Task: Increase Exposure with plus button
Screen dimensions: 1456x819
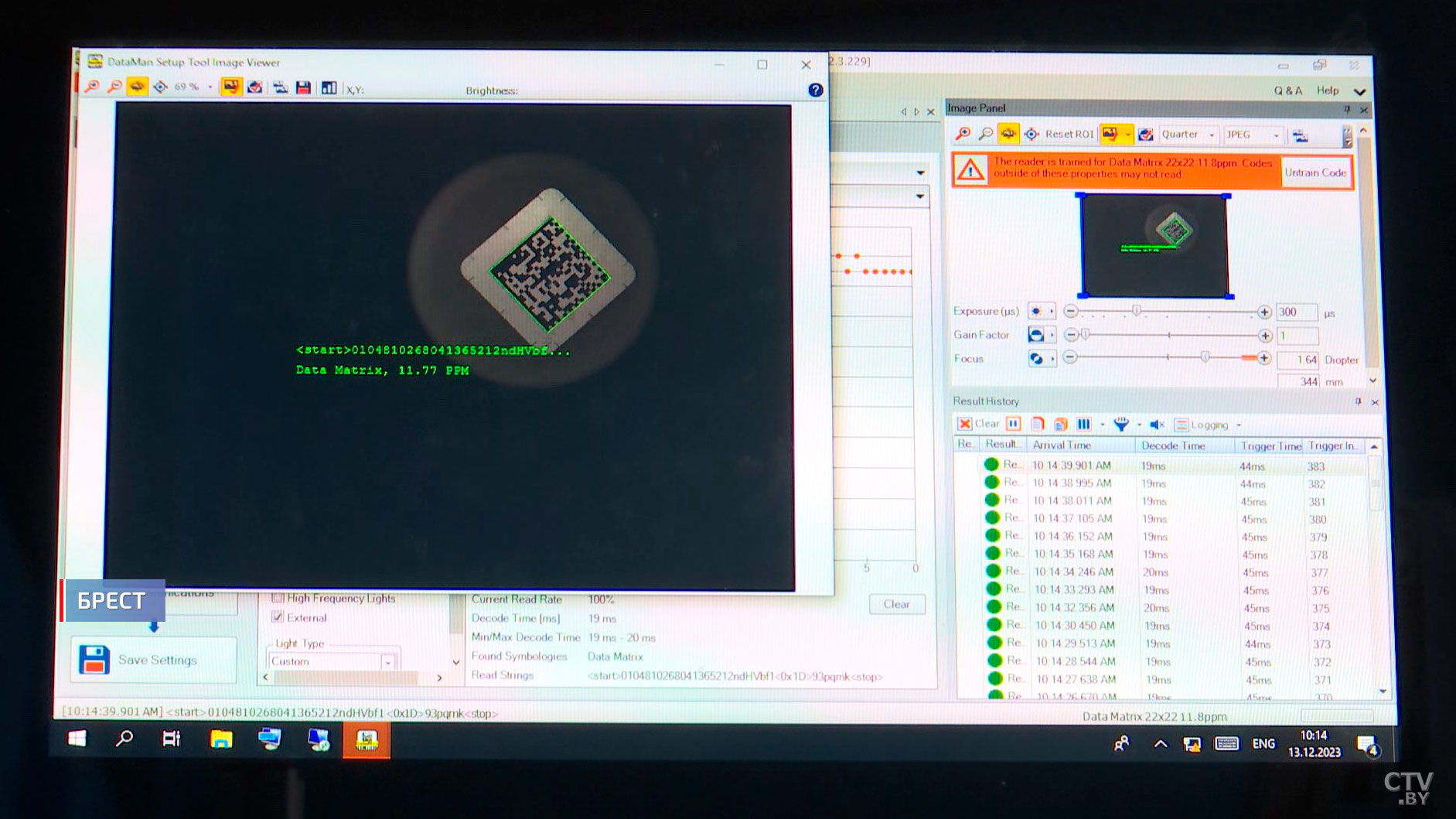Action: [1264, 312]
